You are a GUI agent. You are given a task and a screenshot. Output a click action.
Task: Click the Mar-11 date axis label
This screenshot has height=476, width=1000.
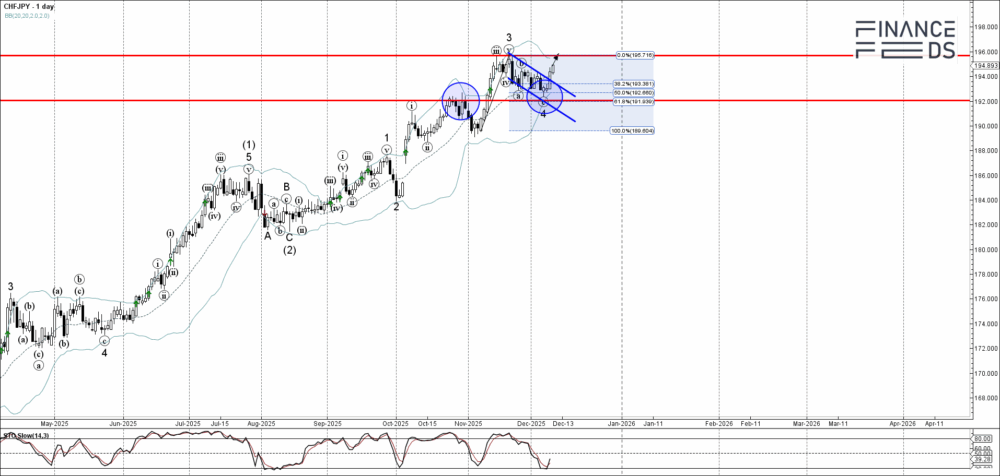(x=837, y=423)
